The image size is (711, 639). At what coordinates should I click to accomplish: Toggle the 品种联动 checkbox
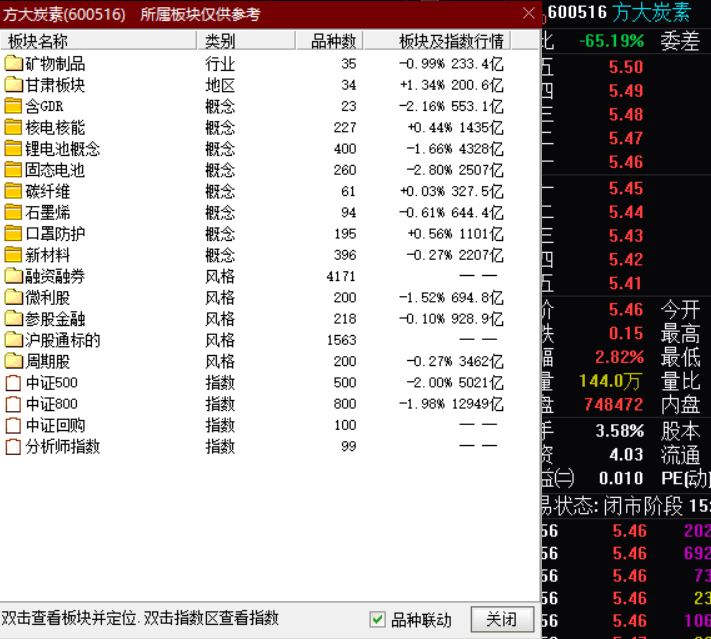pos(377,619)
